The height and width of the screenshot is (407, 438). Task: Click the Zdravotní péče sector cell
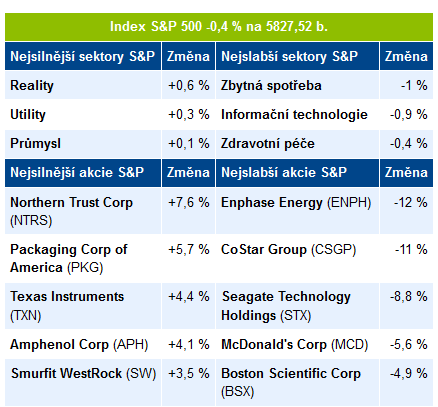coord(297,144)
